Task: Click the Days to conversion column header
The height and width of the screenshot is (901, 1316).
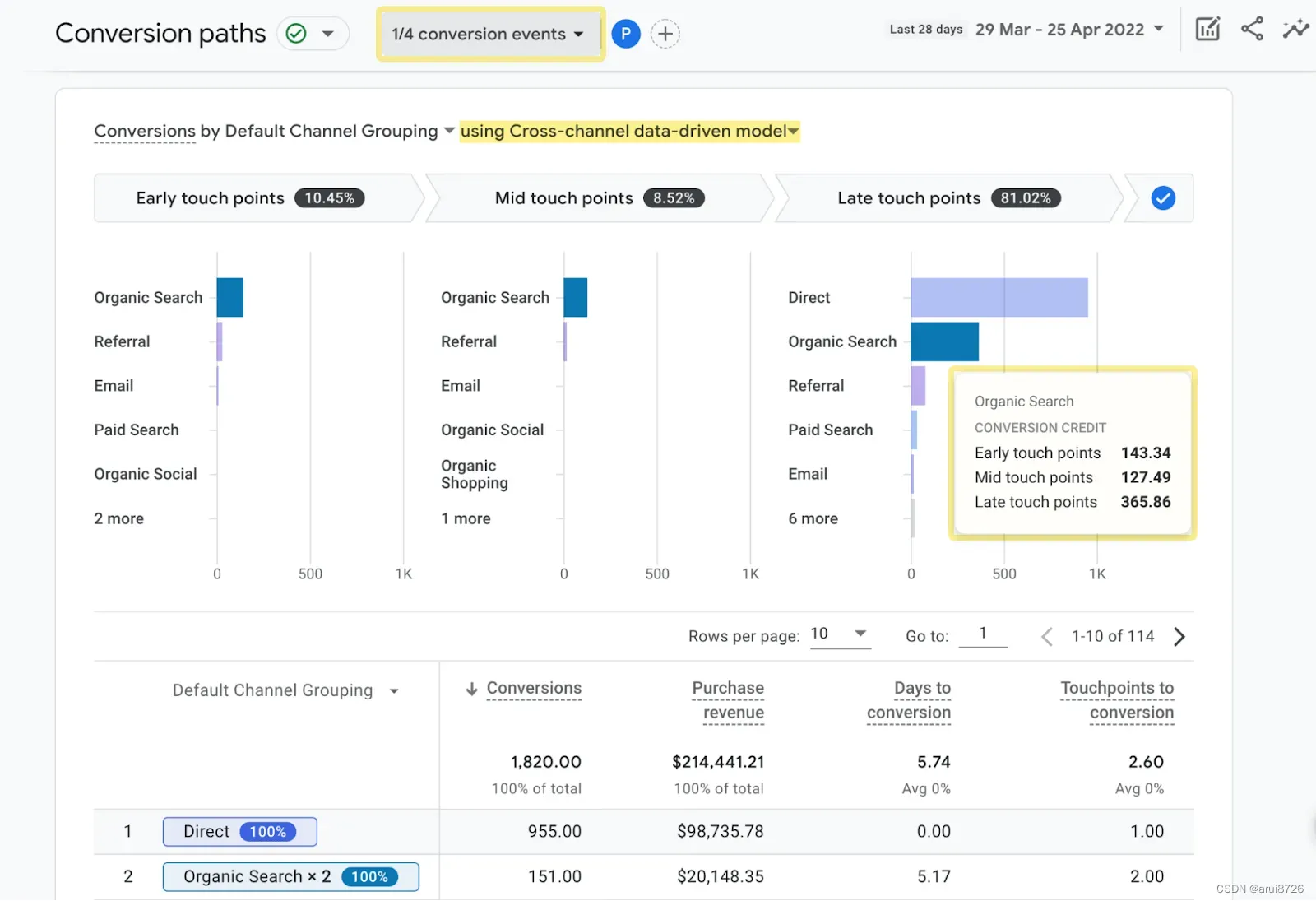Action: (909, 700)
